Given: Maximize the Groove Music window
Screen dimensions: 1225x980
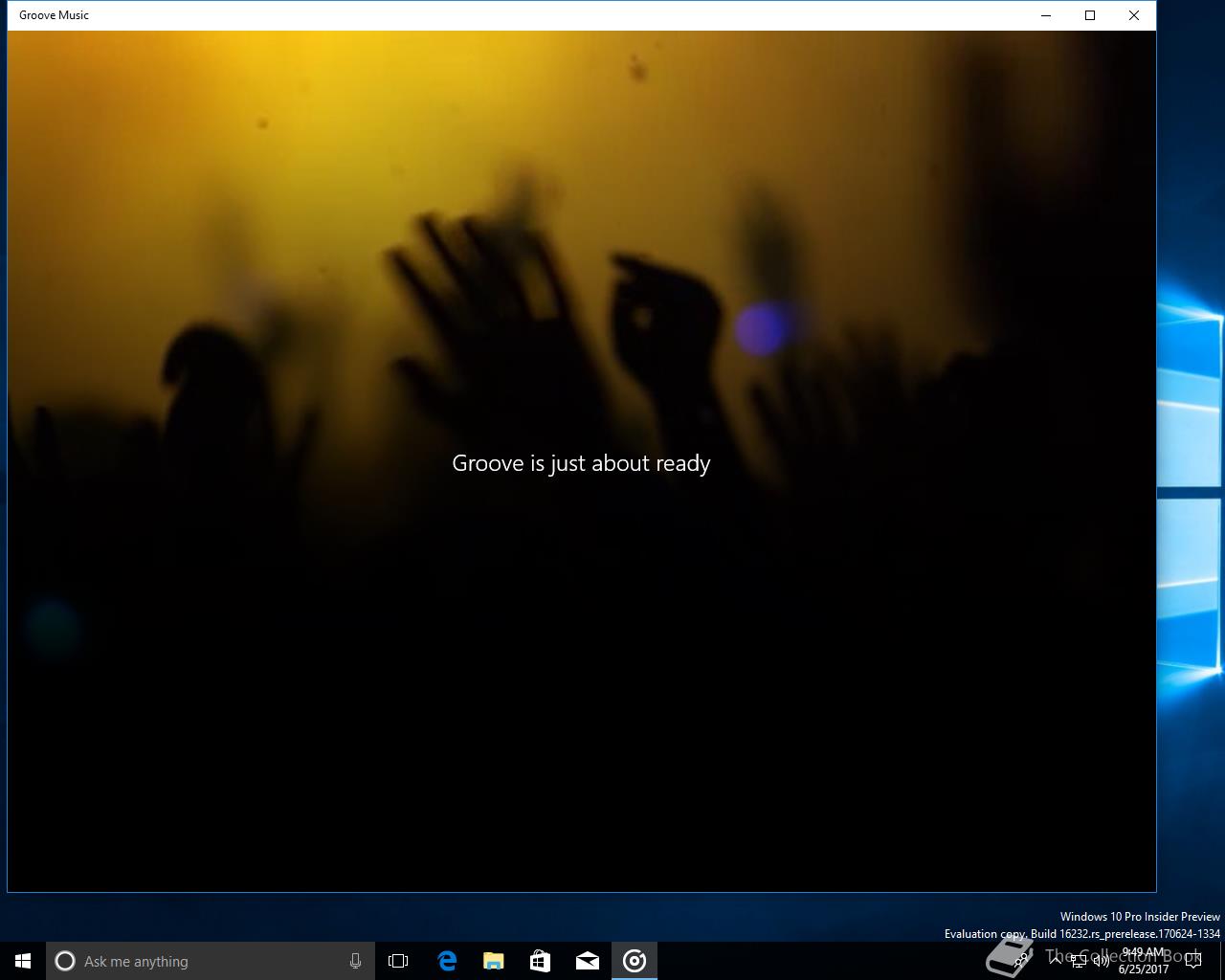Looking at the screenshot, I should click(x=1090, y=15).
